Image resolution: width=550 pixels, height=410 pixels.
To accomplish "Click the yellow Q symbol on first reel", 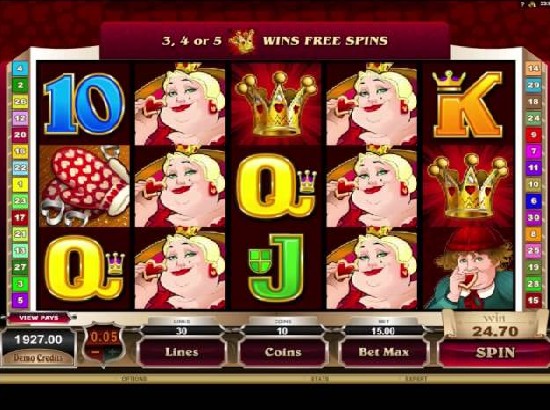I will 85,268.
